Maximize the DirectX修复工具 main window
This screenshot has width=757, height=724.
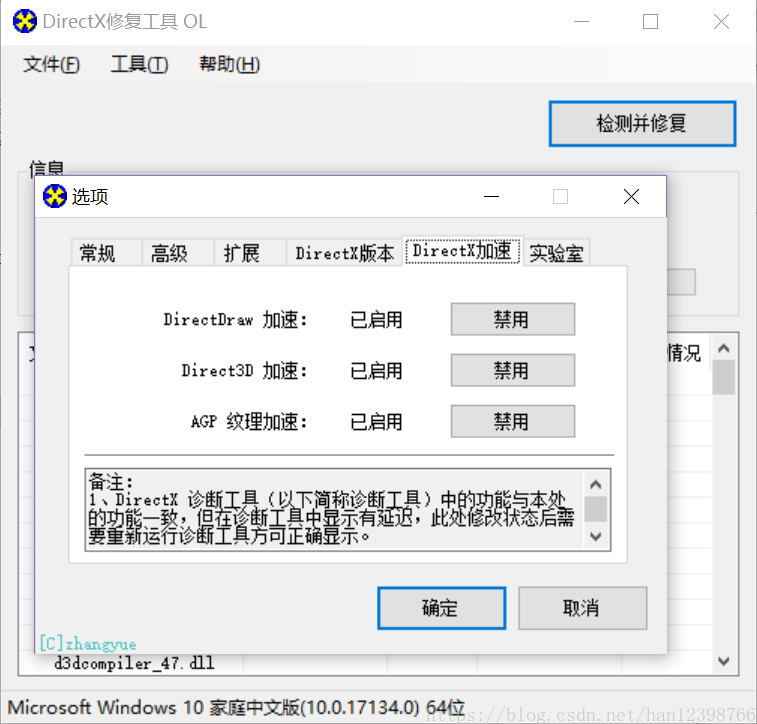coord(650,22)
